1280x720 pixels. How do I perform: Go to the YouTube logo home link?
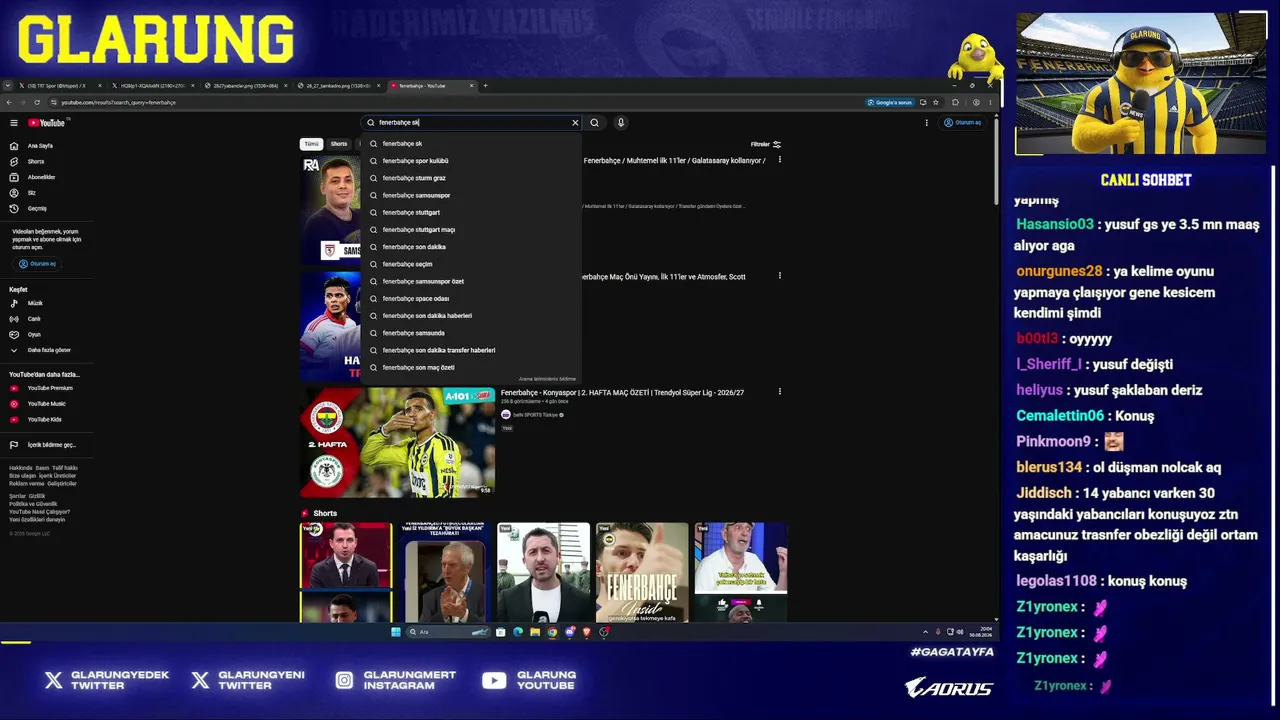pos(46,123)
